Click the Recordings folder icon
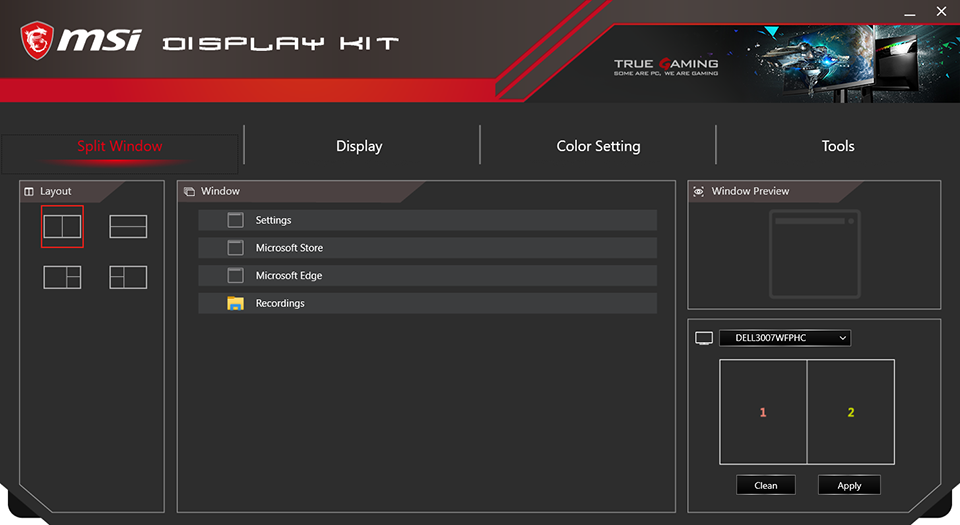960x525 pixels. [x=236, y=303]
